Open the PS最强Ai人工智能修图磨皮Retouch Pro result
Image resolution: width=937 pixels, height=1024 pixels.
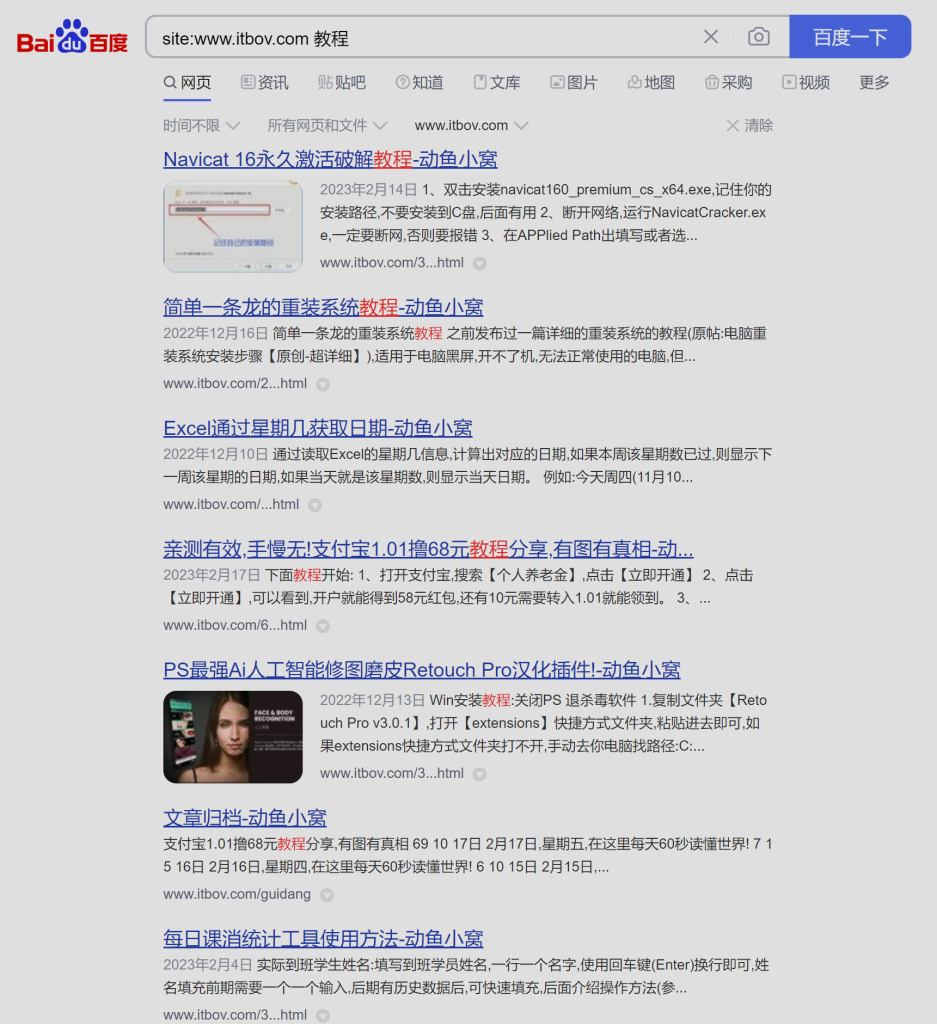click(x=422, y=670)
